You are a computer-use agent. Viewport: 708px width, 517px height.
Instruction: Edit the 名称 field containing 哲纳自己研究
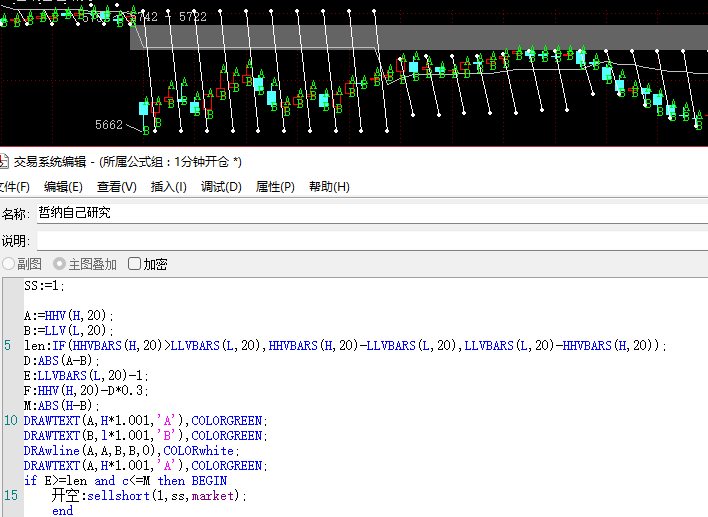click(x=372, y=213)
